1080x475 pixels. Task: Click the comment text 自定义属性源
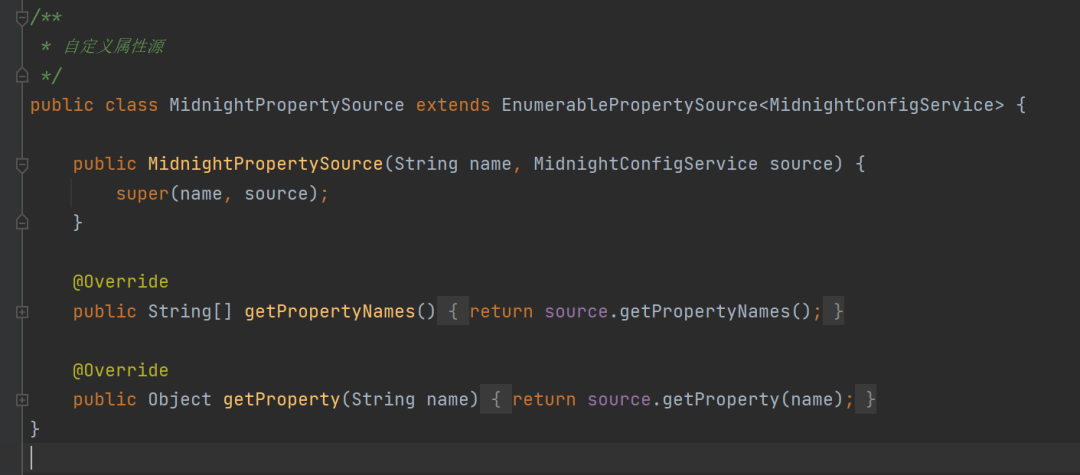tap(113, 47)
